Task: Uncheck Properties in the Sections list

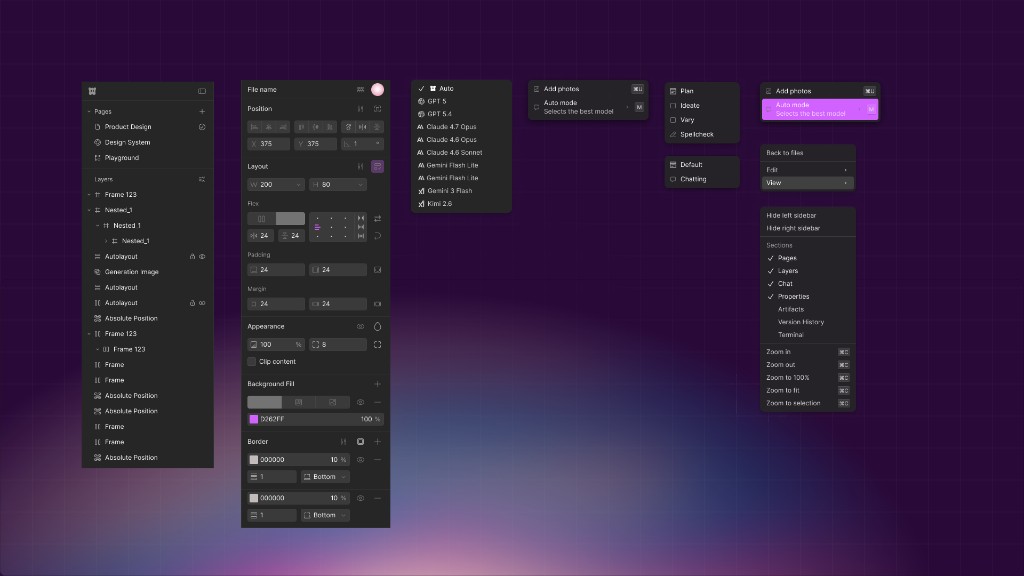Action: tap(771, 296)
